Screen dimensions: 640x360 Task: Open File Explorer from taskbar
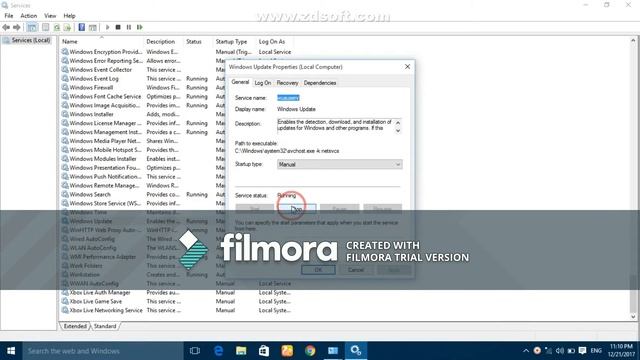point(241,351)
